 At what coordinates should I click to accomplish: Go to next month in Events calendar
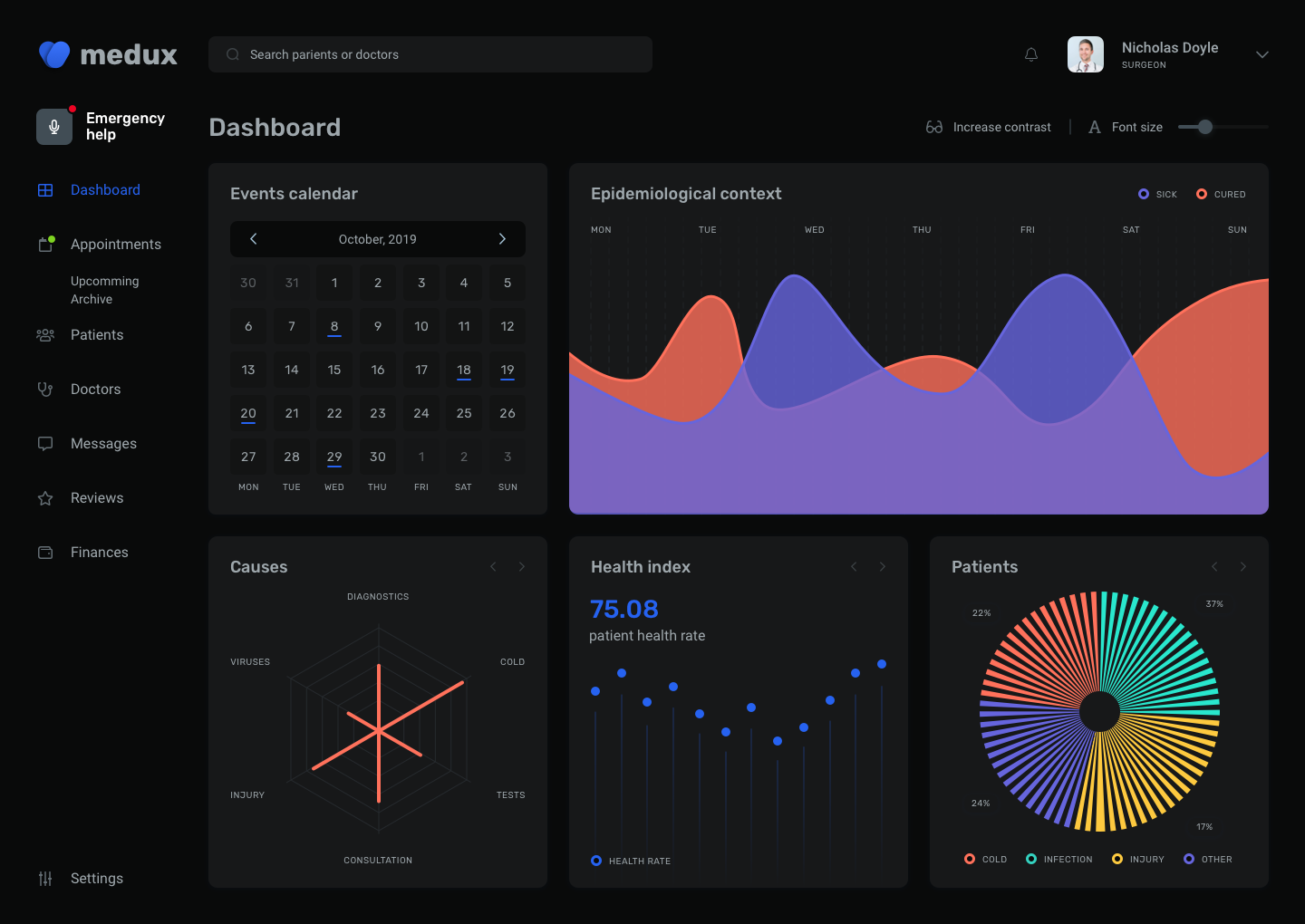502,239
